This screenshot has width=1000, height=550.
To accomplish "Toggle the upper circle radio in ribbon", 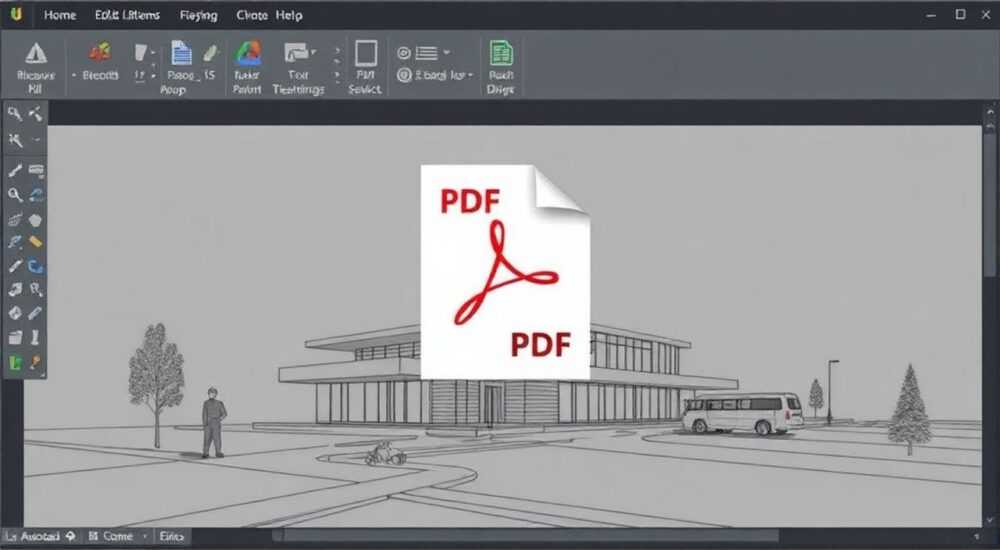I will [x=404, y=53].
